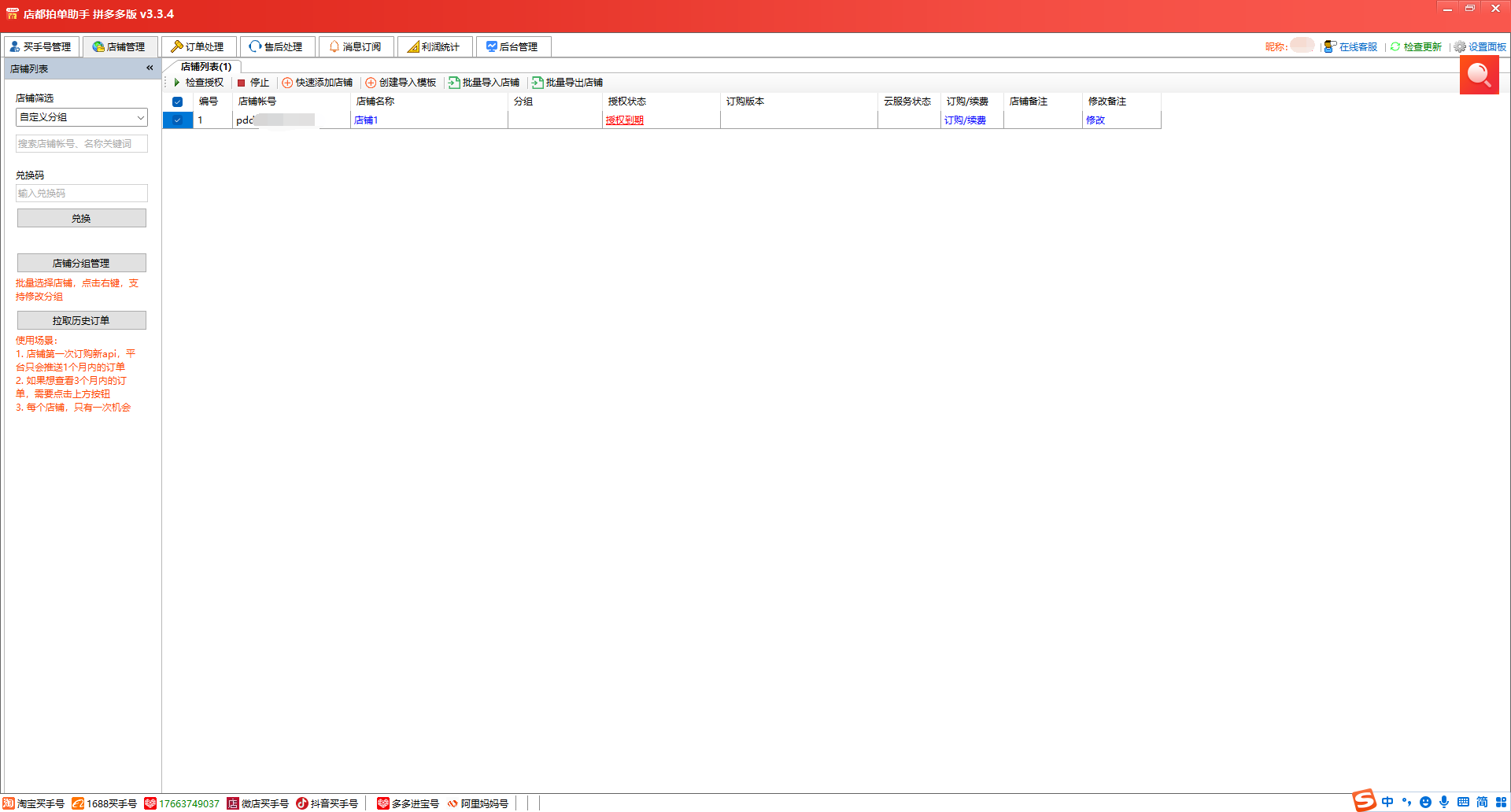Click 快速添加店铺 plus icon

click(x=287, y=83)
